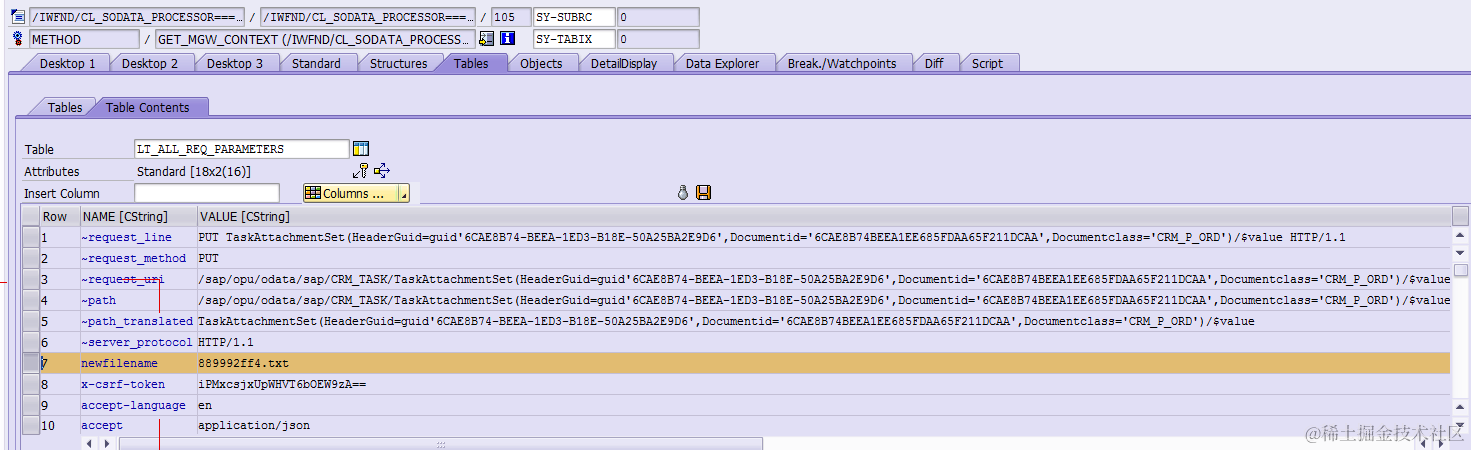Click the value iPMxcsjxUpWHVT6bOEW9zA==
Image resolution: width=1471 pixels, height=450 pixels.
(282, 384)
